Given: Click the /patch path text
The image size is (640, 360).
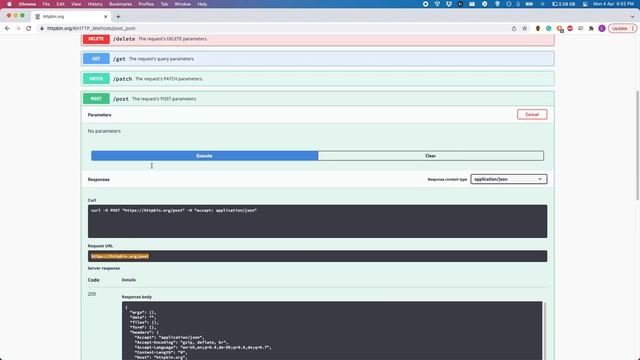Looking at the screenshot, I should tap(122, 79).
